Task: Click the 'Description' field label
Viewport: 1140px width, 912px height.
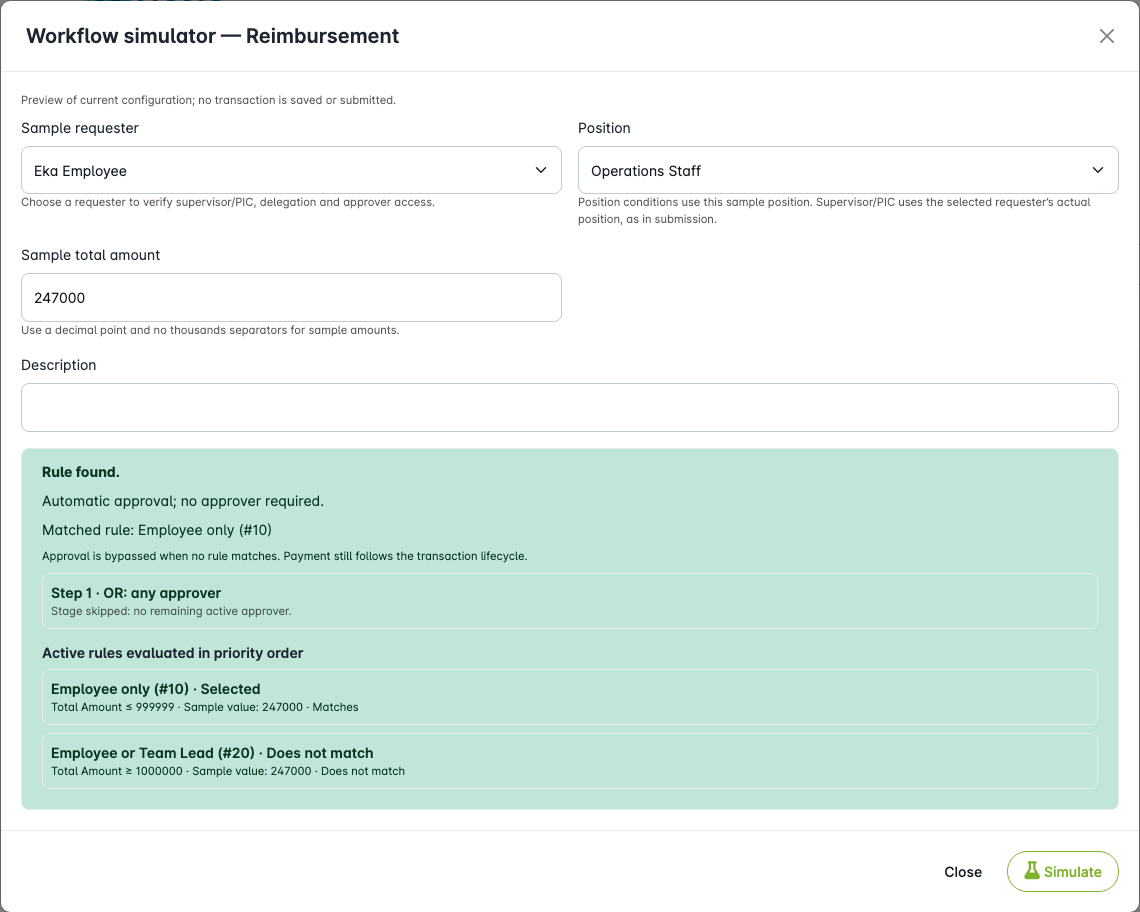Action: (x=58, y=365)
